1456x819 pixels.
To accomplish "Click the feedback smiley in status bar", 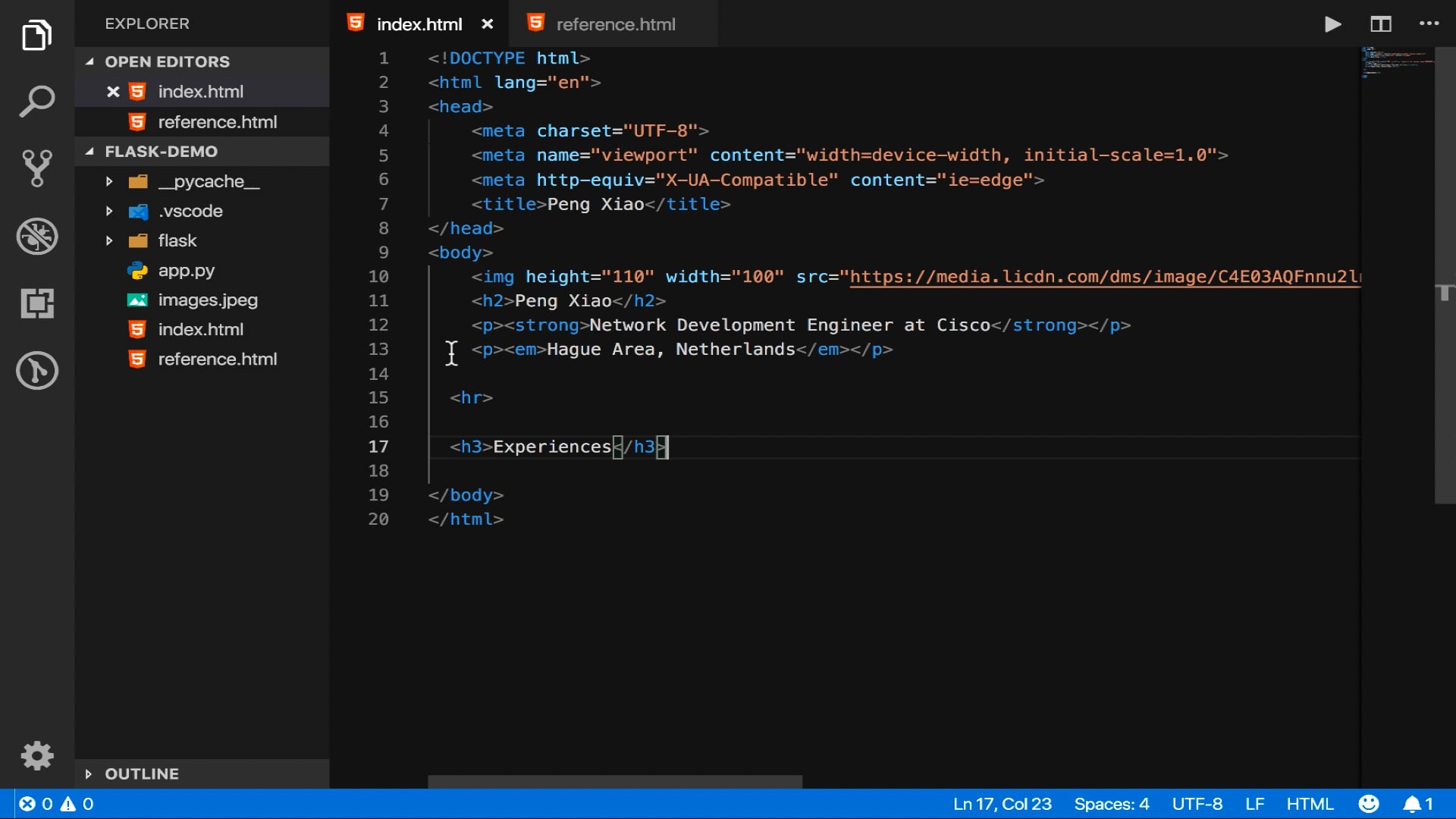I will point(1368,804).
